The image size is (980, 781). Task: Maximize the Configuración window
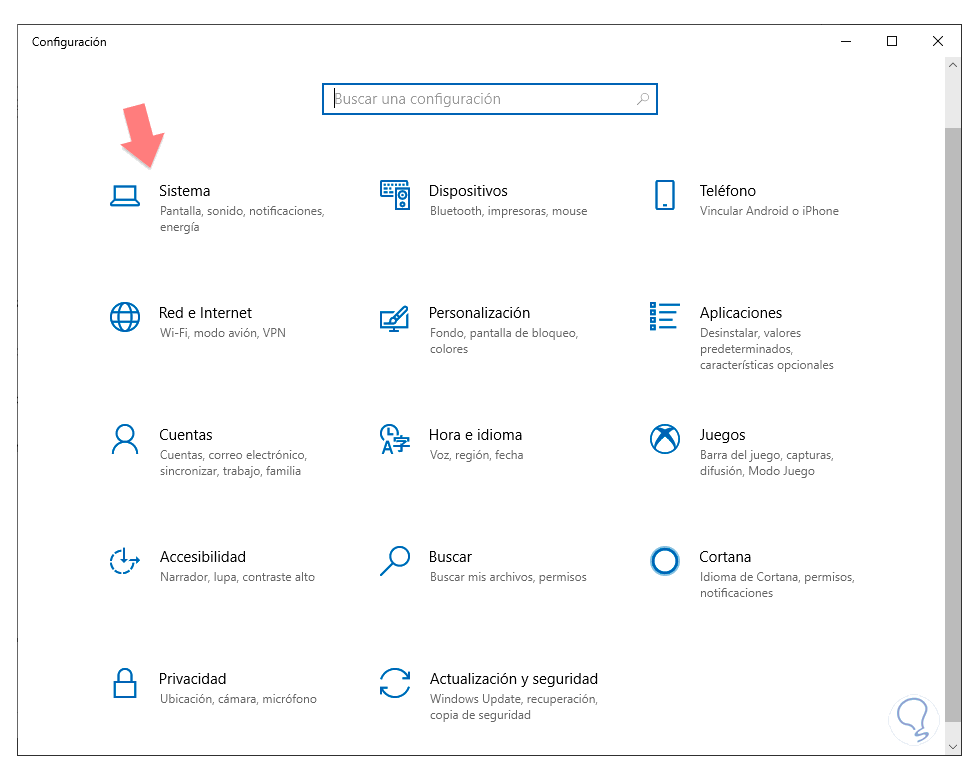point(892,41)
